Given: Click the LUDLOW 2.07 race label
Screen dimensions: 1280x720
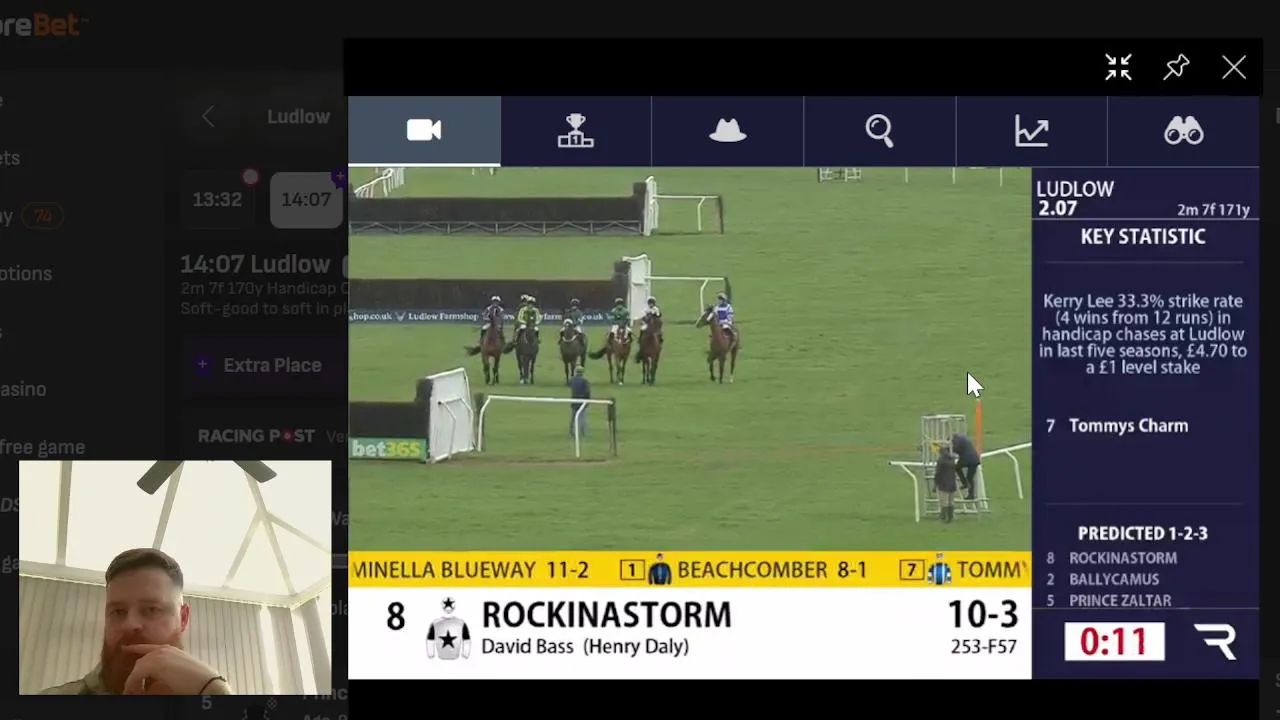Looking at the screenshot, I should [x=1075, y=198].
